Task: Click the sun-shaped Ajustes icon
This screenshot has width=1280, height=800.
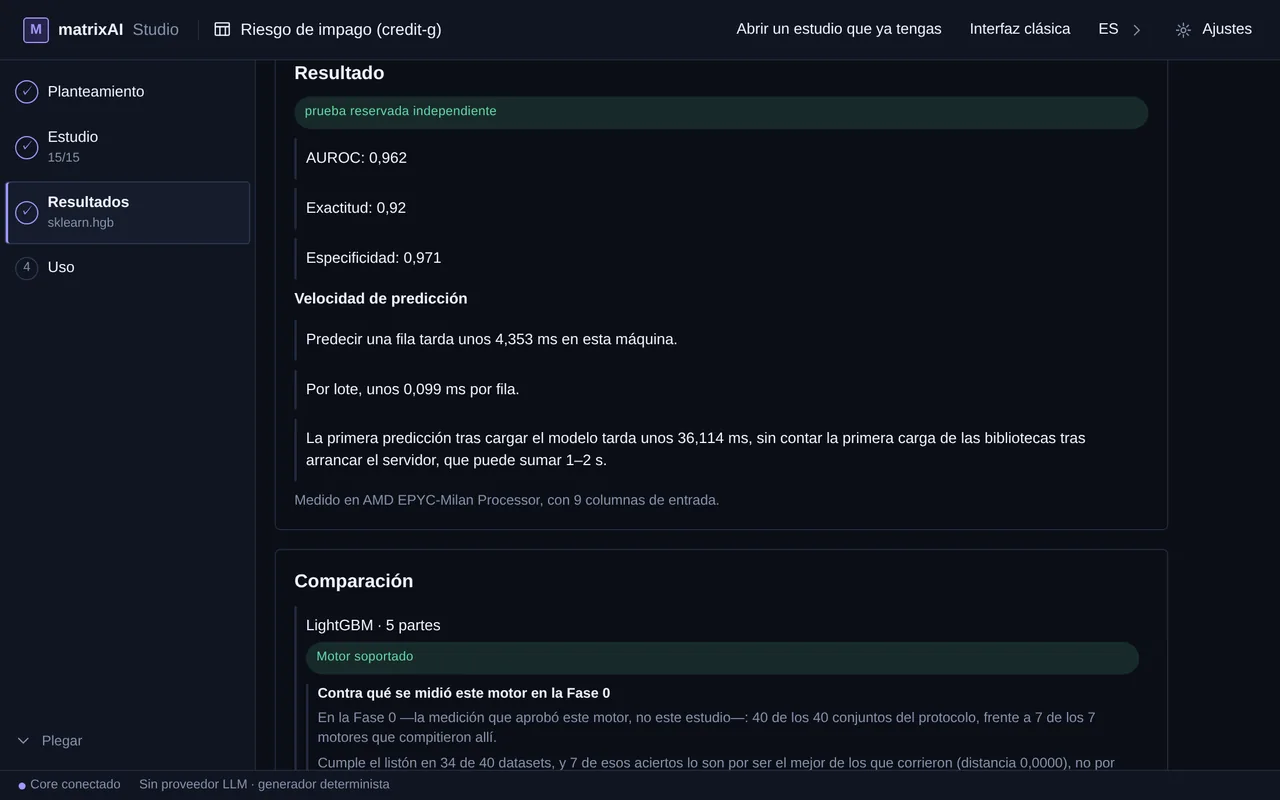Action: coord(1183,30)
